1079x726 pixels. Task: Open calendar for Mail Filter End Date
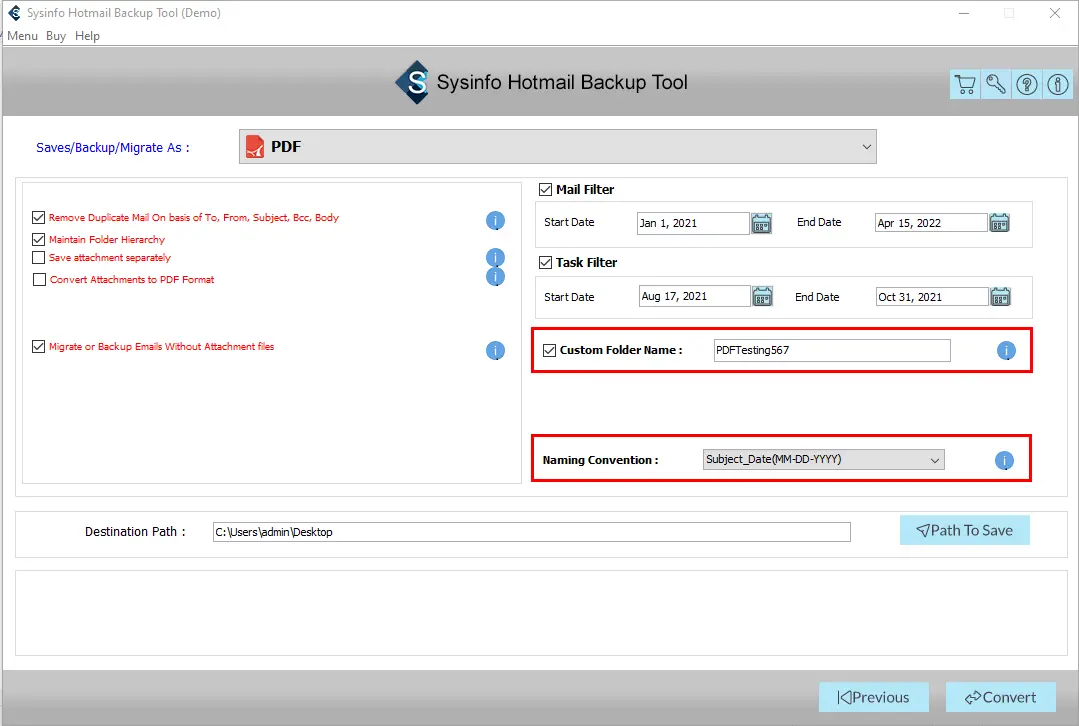pyautogui.click(x=999, y=223)
